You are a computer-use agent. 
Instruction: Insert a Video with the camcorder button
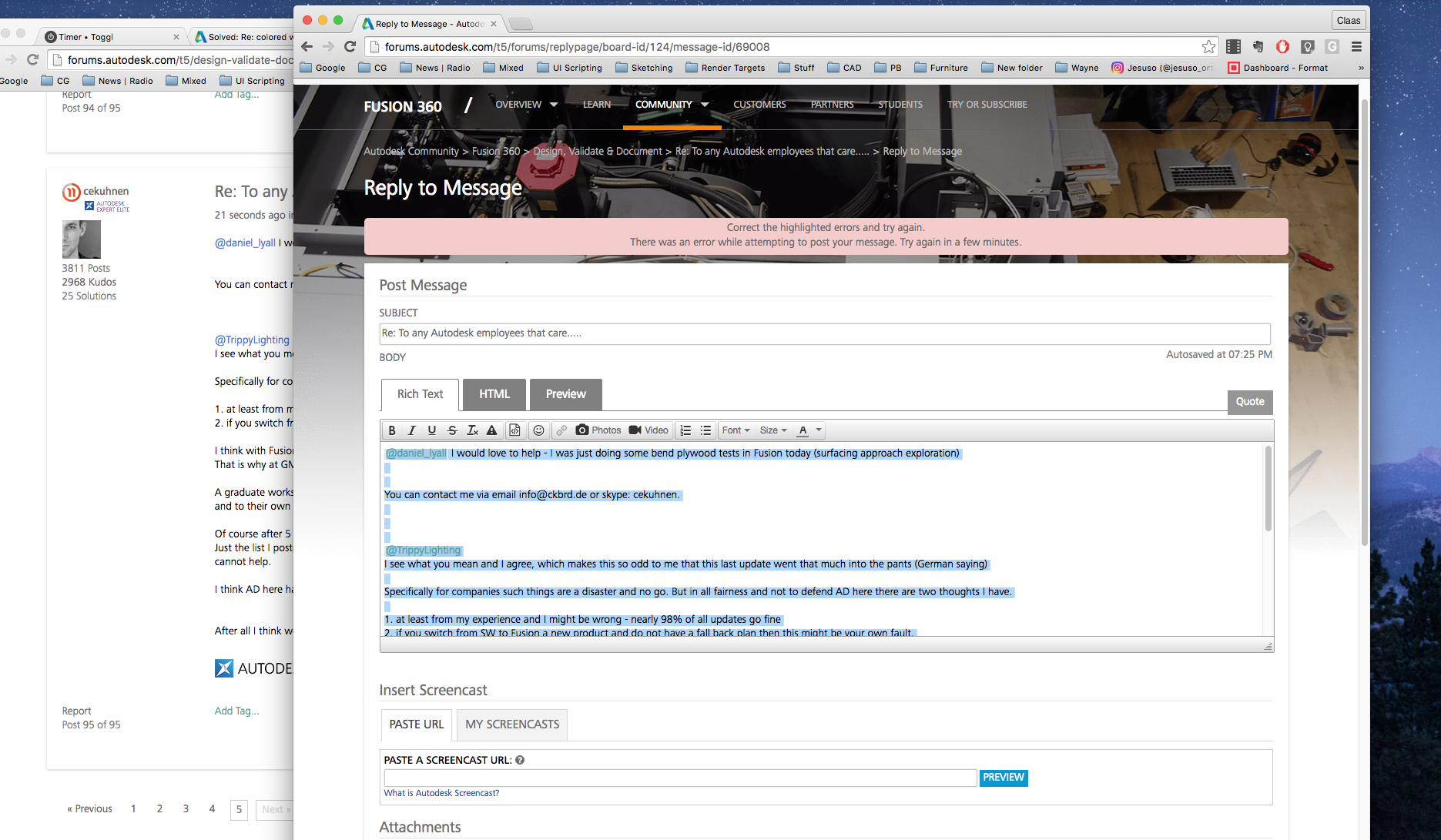point(648,430)
